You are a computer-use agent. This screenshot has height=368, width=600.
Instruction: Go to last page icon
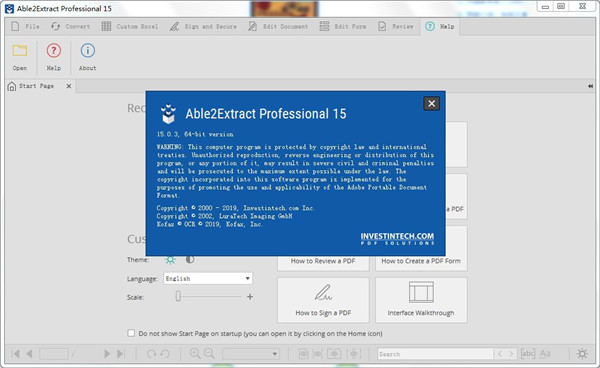tap(121, 354)
